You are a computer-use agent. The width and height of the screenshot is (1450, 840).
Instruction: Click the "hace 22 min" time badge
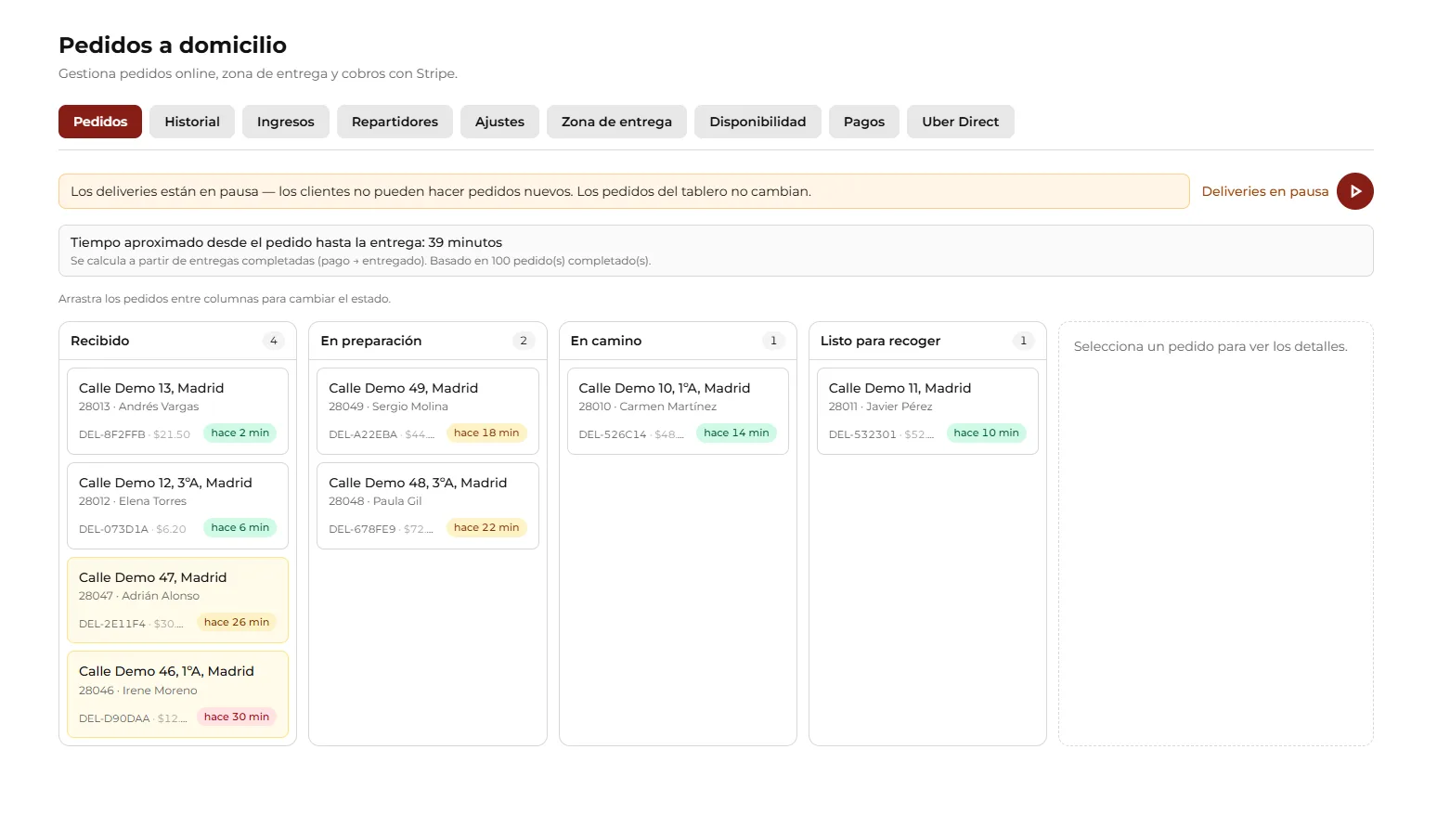pyautogui.click(x=486, y=527)
